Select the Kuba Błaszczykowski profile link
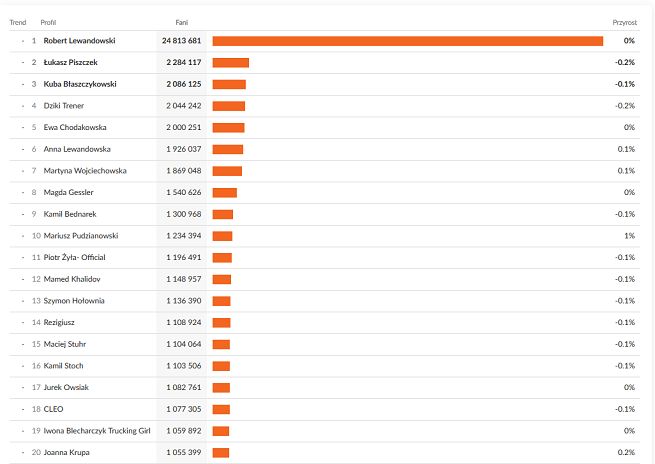 coord(81,84)
